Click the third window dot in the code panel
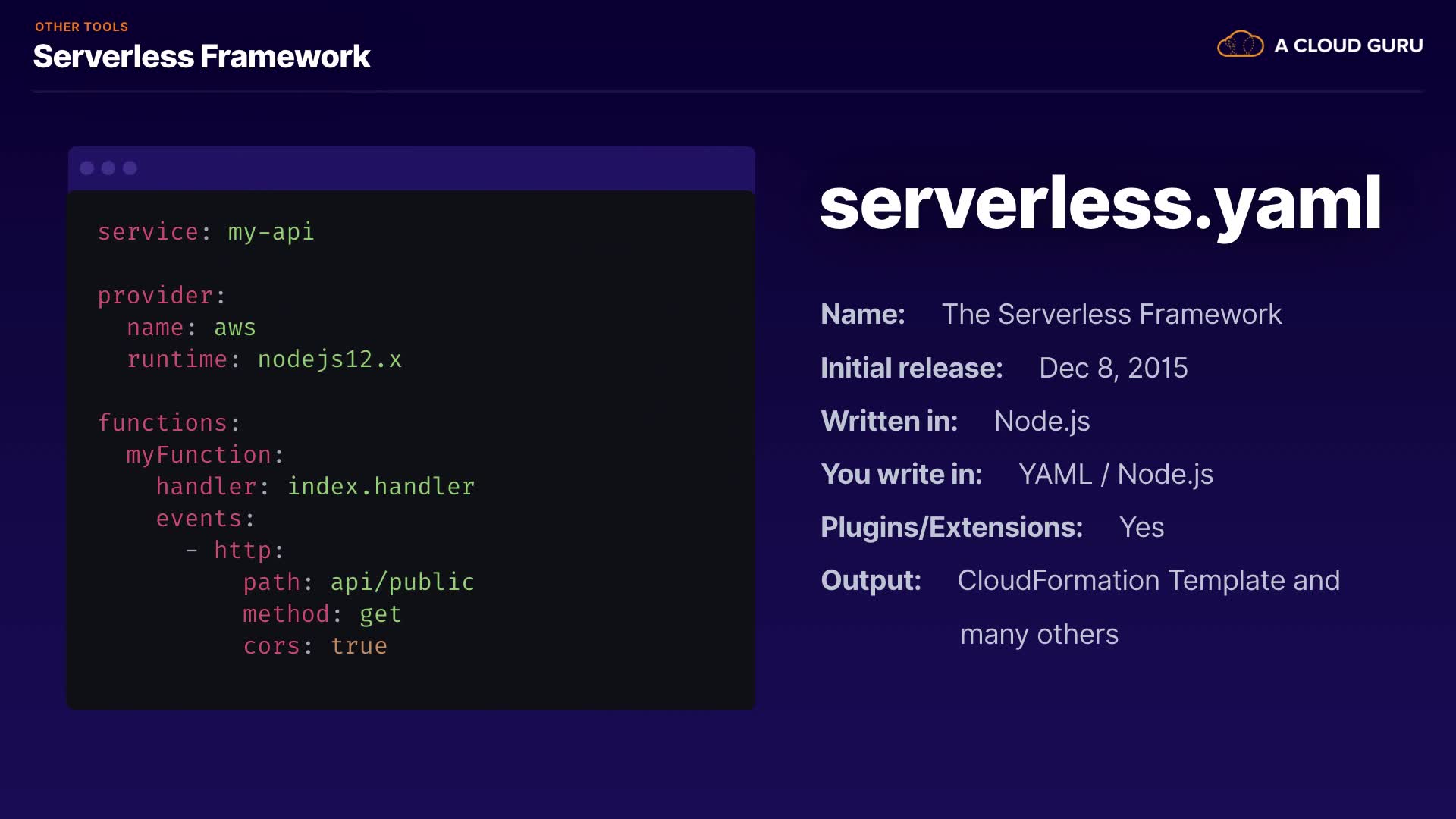 pos(130,168)
